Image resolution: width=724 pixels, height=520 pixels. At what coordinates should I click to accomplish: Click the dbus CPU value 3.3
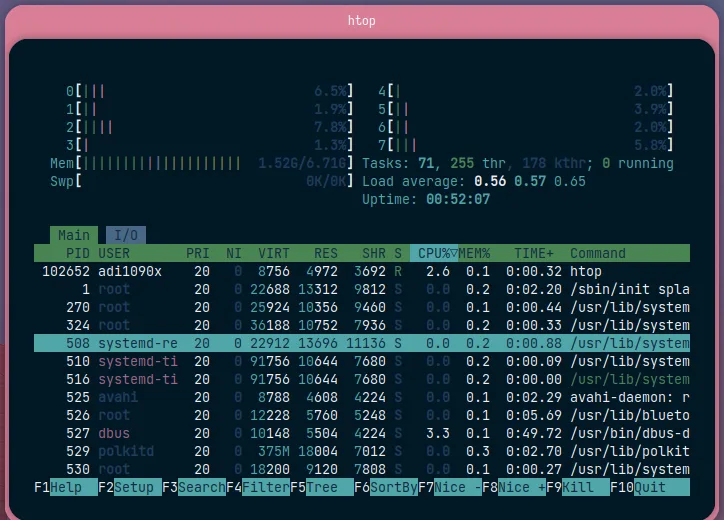click(x=438, y=433)
